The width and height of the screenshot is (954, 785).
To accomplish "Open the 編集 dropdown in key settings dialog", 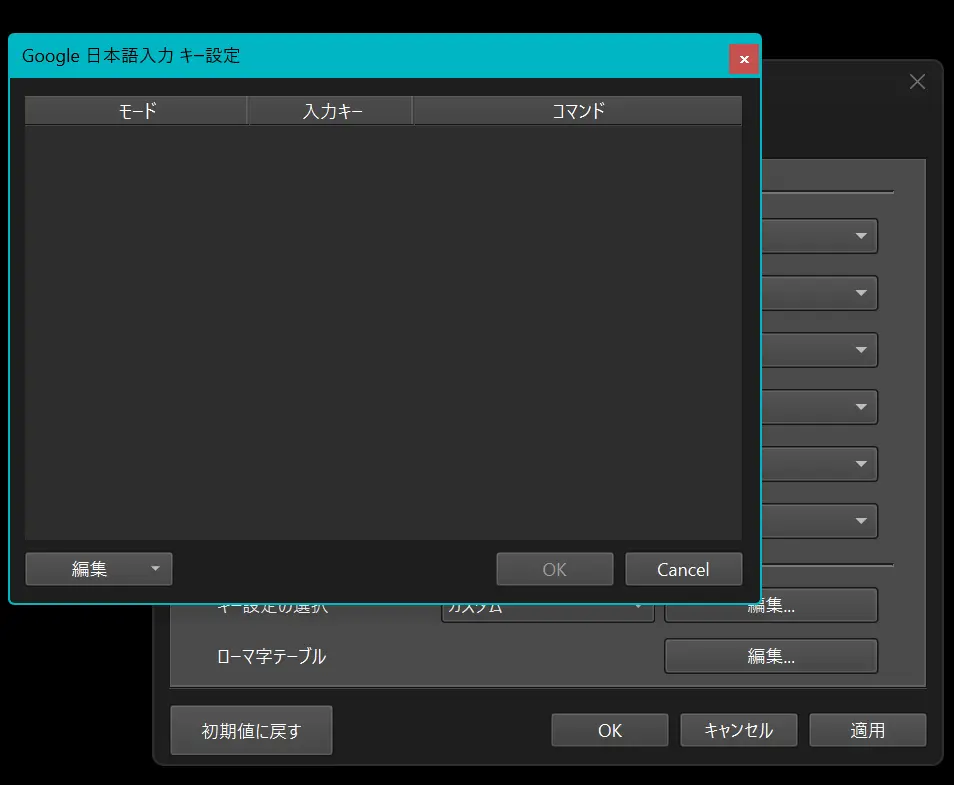I will [99, 569].
